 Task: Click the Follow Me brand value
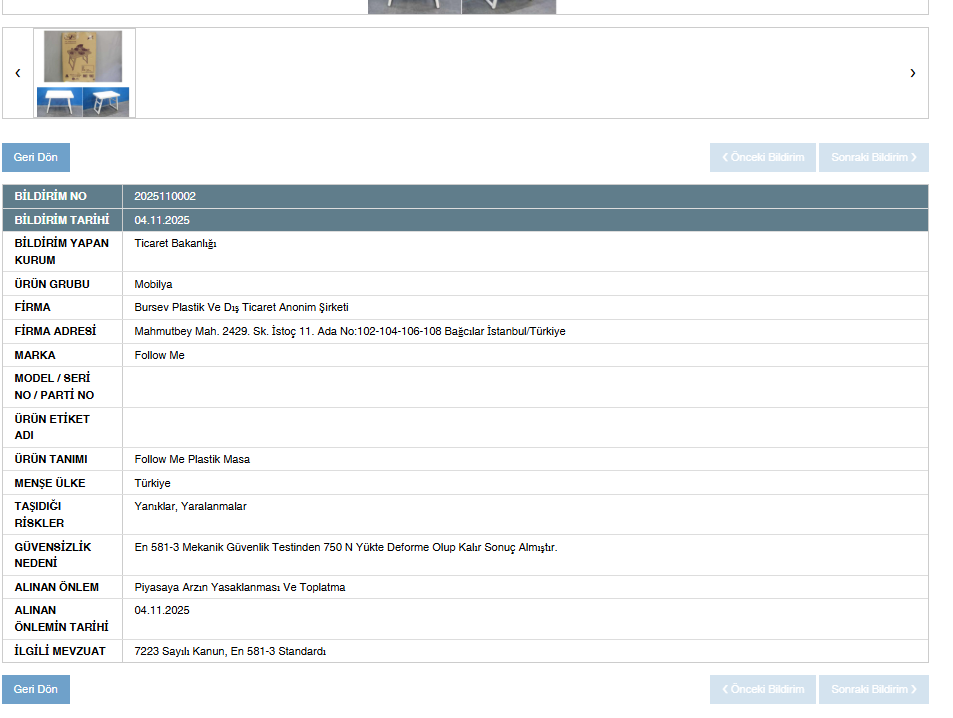159,356
